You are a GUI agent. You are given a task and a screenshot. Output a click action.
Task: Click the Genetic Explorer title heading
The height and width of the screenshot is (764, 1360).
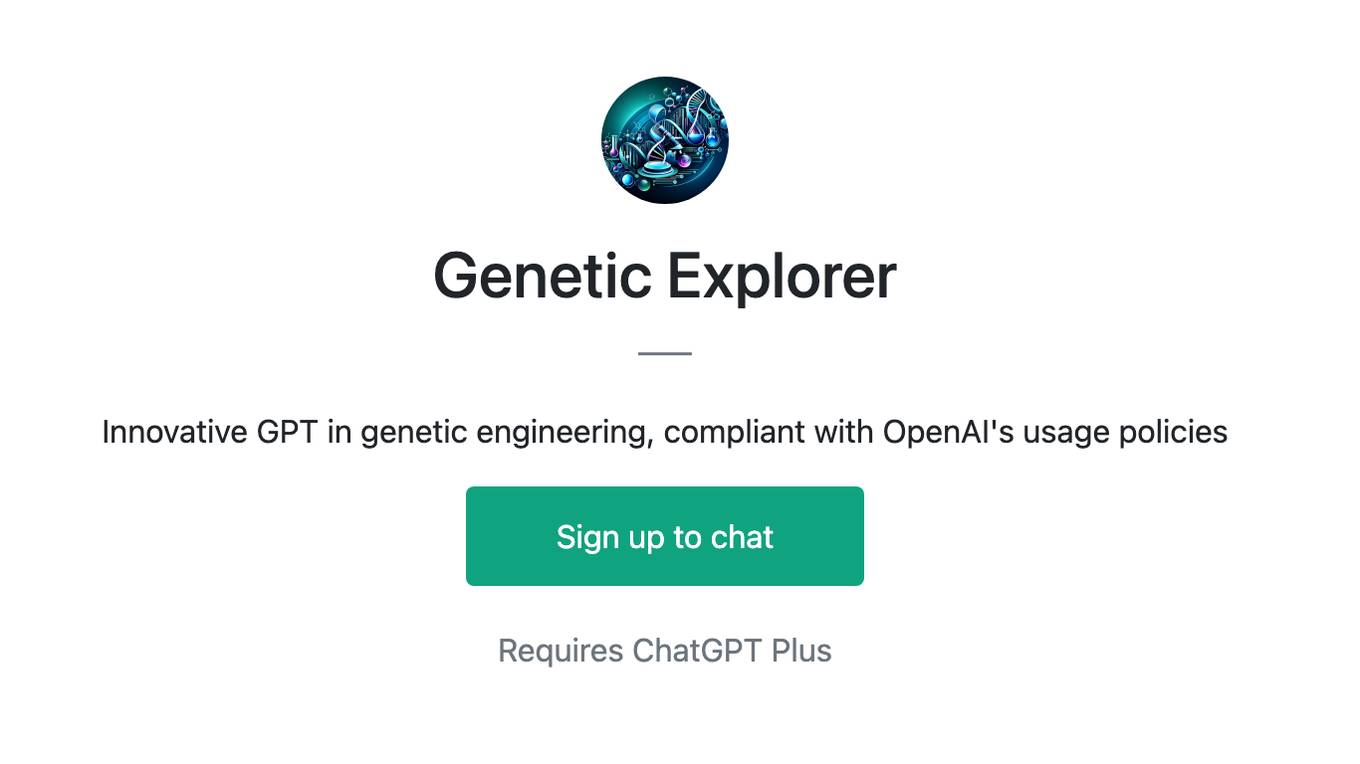point(665,276)
